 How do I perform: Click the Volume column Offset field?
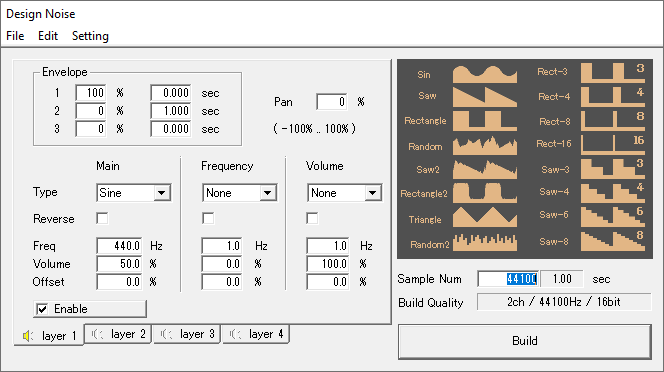pyautogui.click(x=328, y=282)
